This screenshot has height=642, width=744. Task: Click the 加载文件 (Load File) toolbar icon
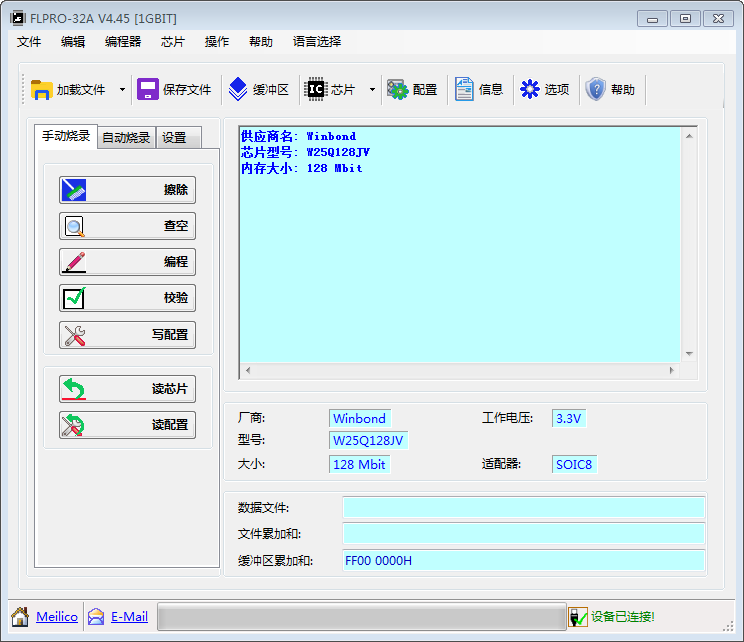click(x=42, y=89)
